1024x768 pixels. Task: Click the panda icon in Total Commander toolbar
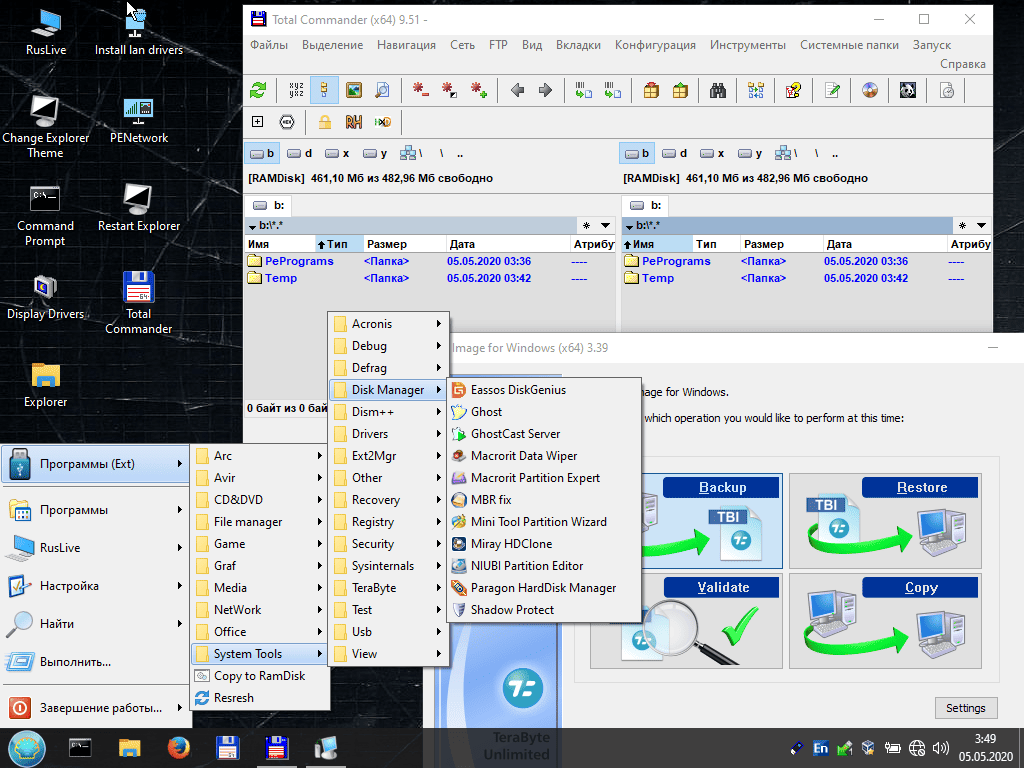click(x=908, y=90)
